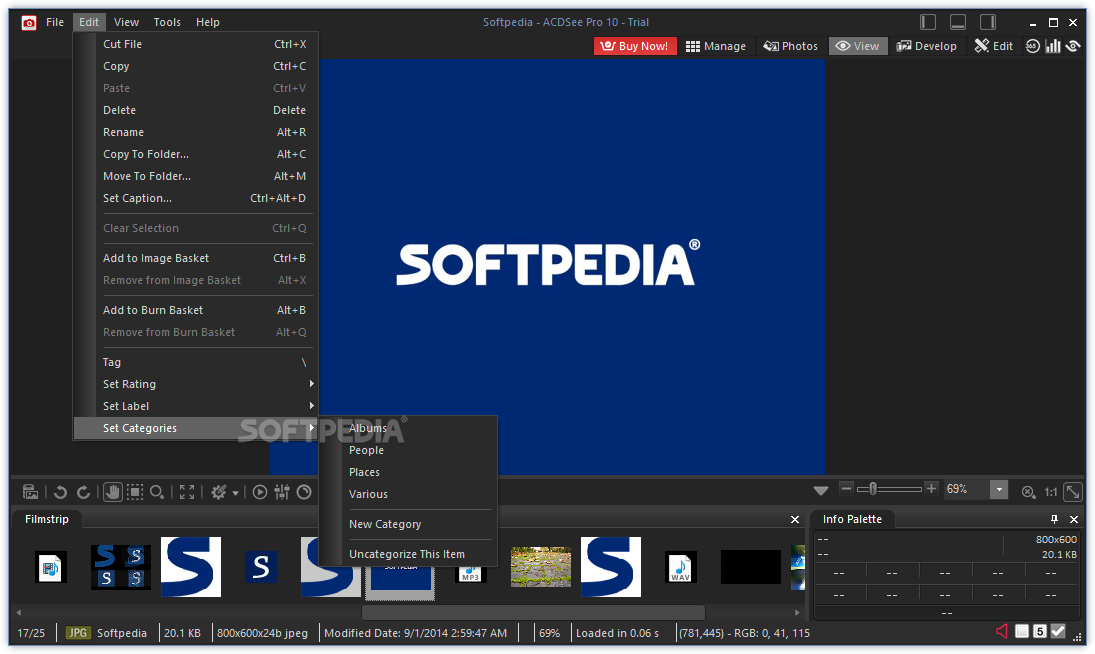
Task: Pick the Zoom magnifier tool
Action: point(157,492)
